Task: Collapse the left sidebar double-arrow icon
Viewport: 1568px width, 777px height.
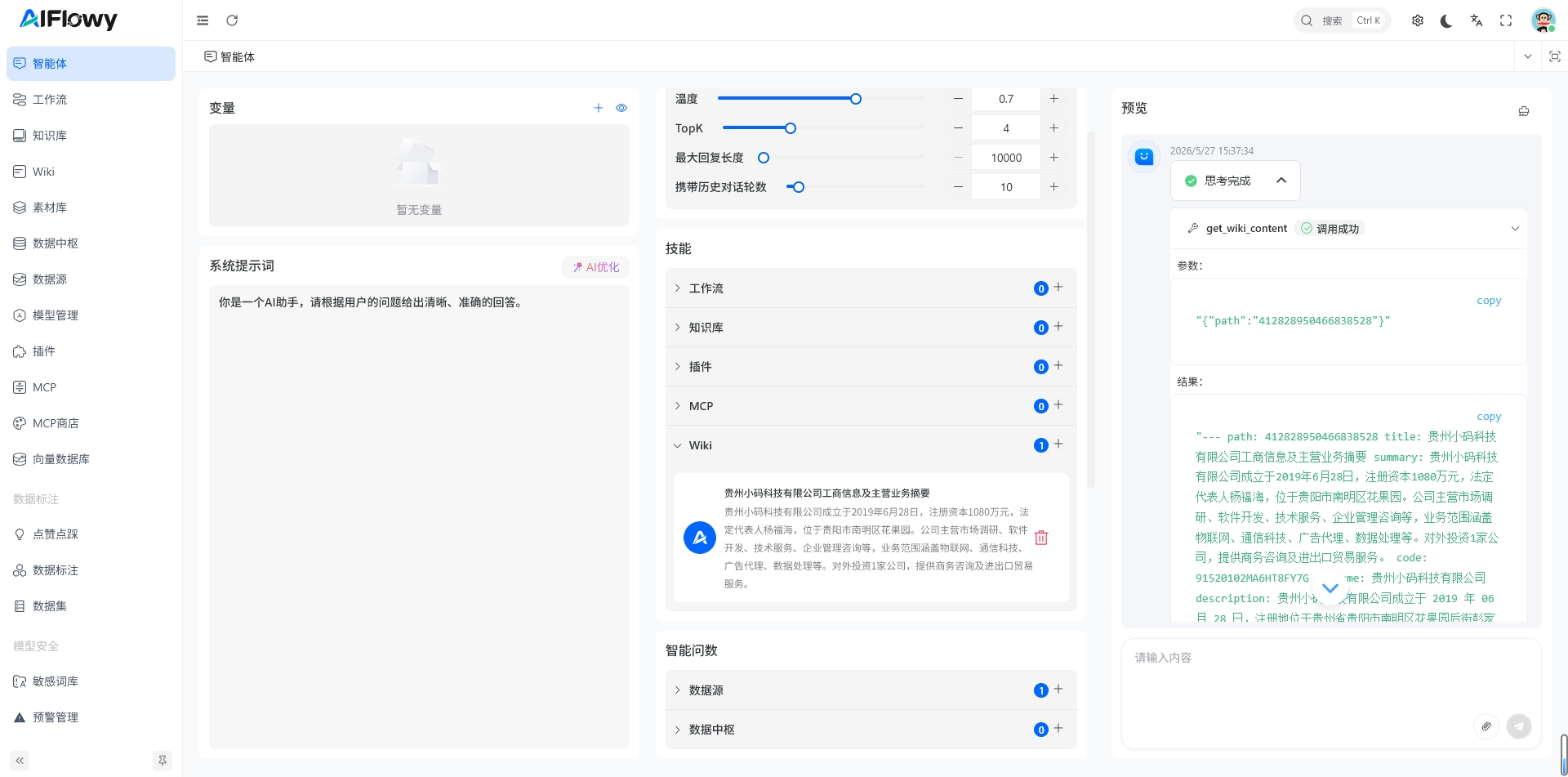Action: 20,761
